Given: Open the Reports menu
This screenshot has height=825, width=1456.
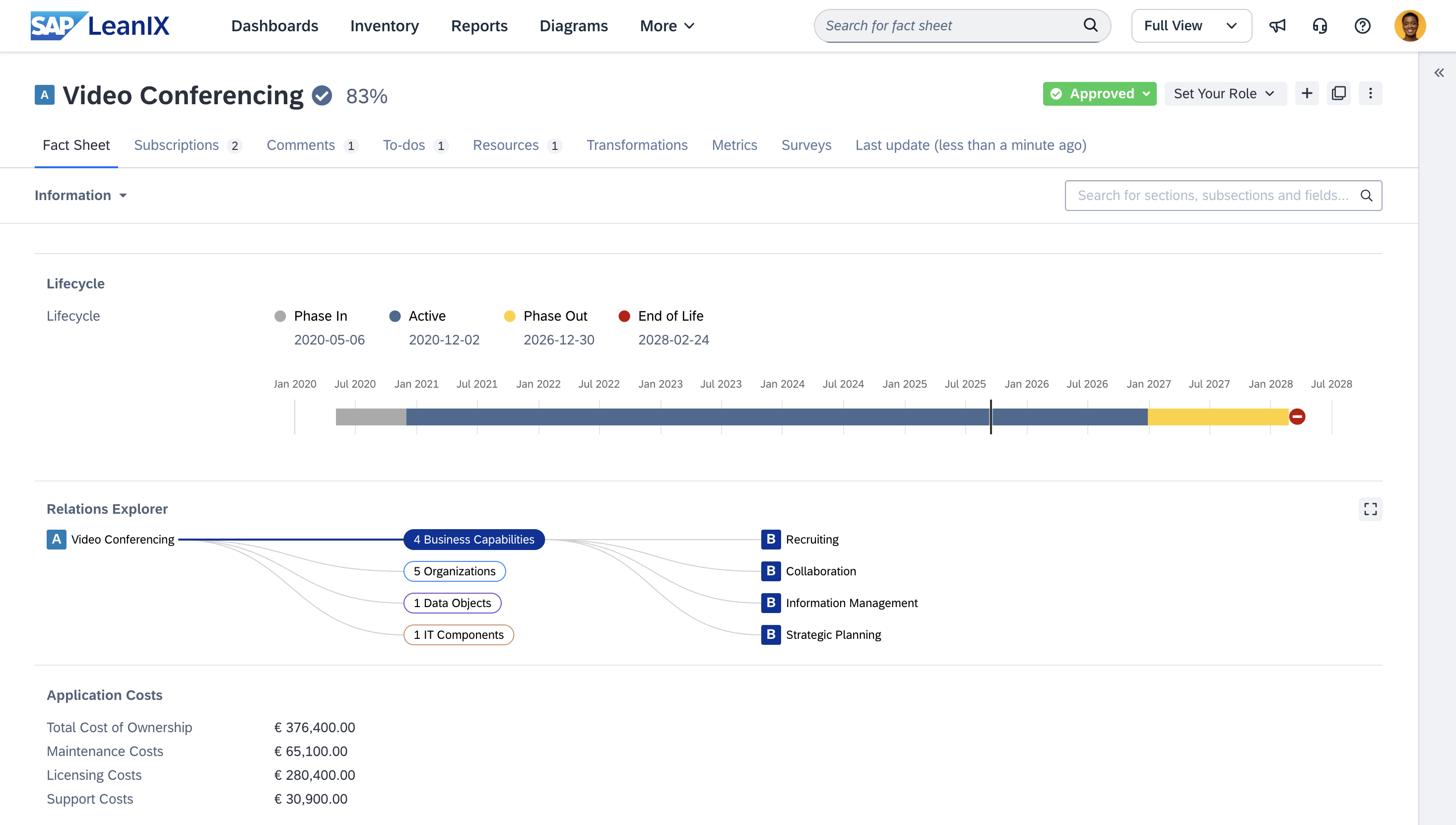Looking at the screenshot, I should point(478,25).
